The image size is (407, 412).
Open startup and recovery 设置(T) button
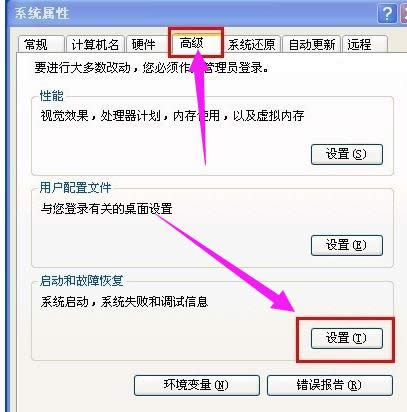tap(347, 338)
